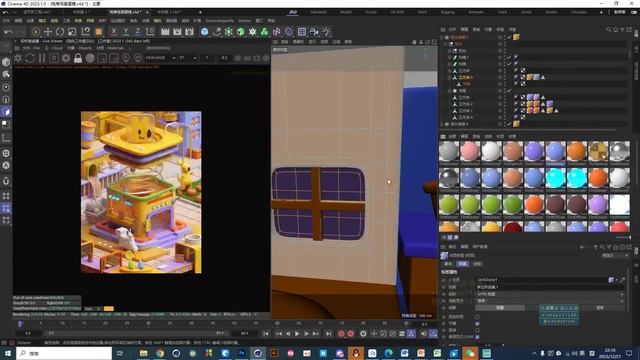Activate the Live Selection tool
Viewport: 640px width, 360px height.
(x=36, y=31)
